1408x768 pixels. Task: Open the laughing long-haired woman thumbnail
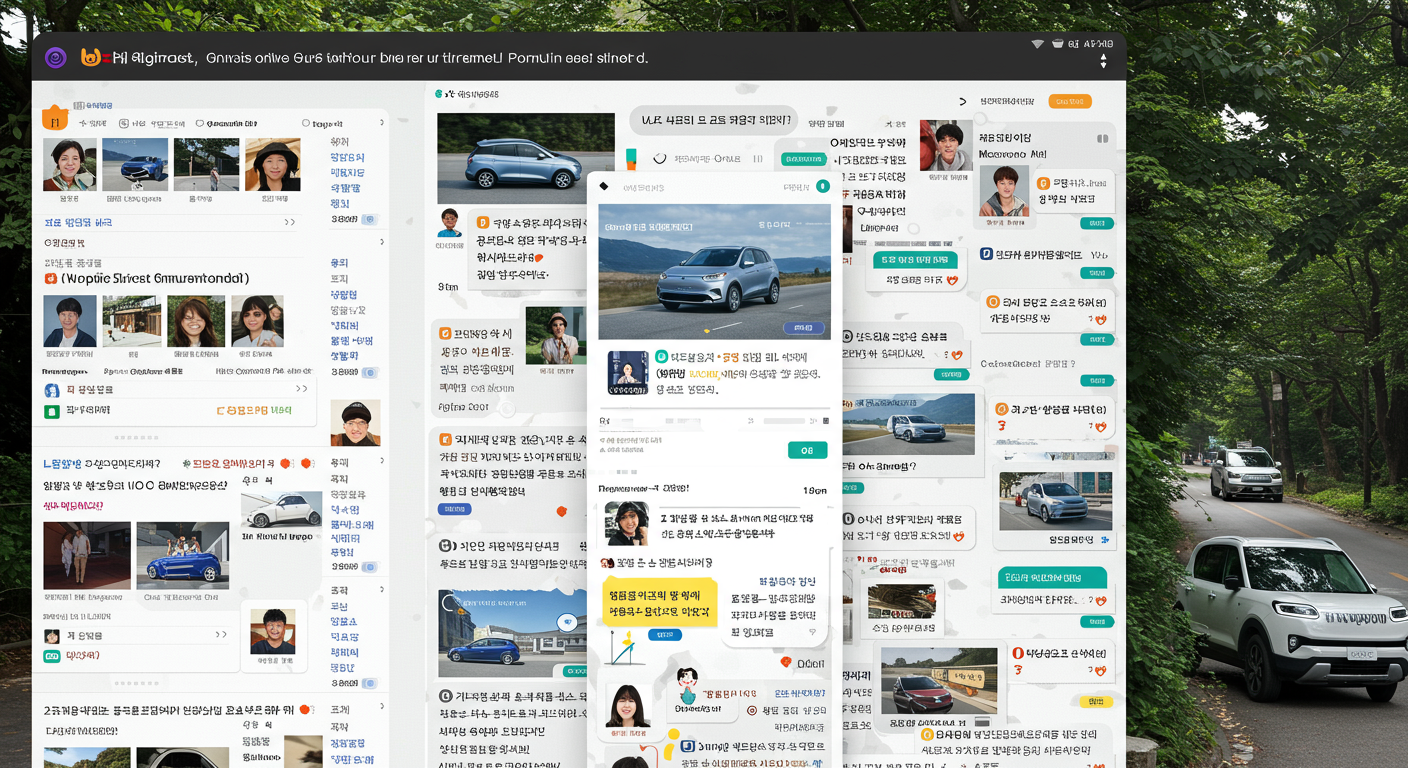point(196,321)
